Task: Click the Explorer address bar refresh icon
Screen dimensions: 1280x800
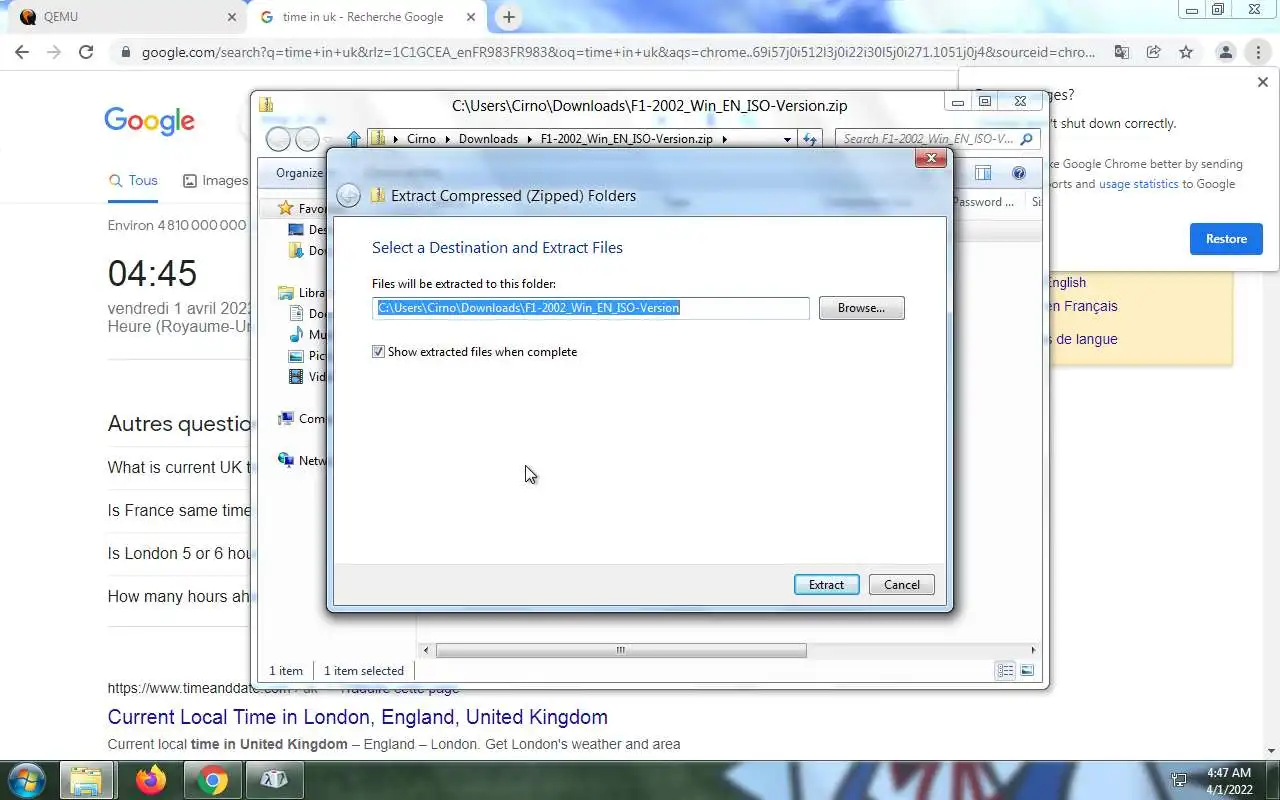Action: [x=810, y=139]
